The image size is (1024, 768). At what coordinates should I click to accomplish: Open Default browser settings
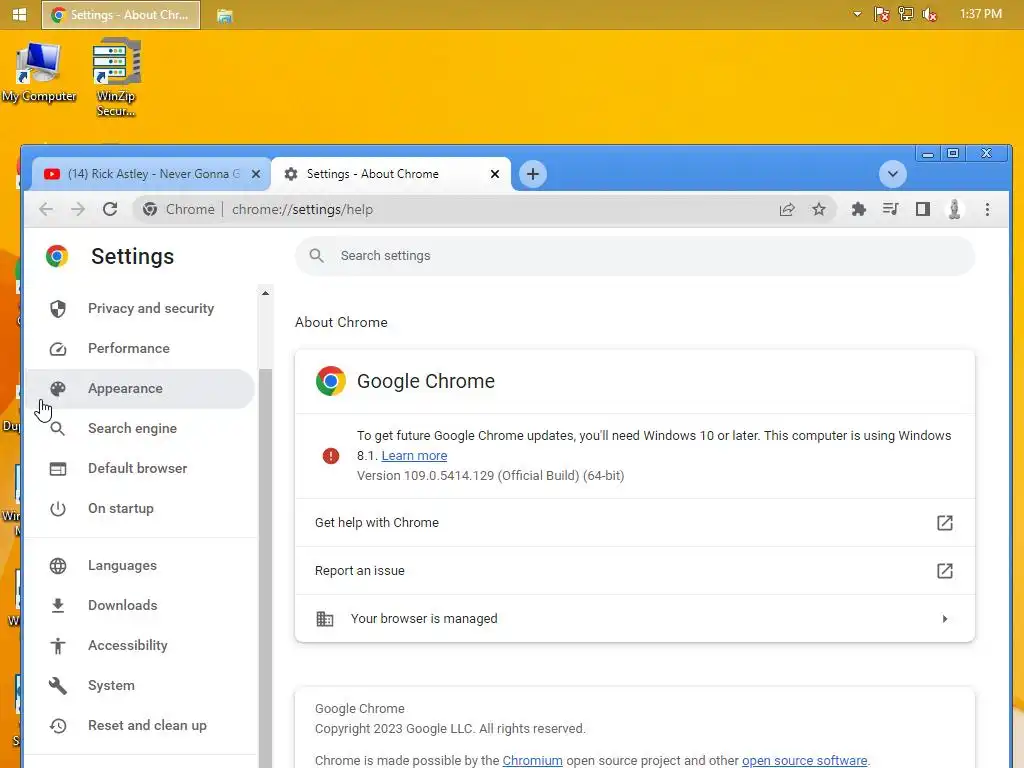[x=140, y=468]
